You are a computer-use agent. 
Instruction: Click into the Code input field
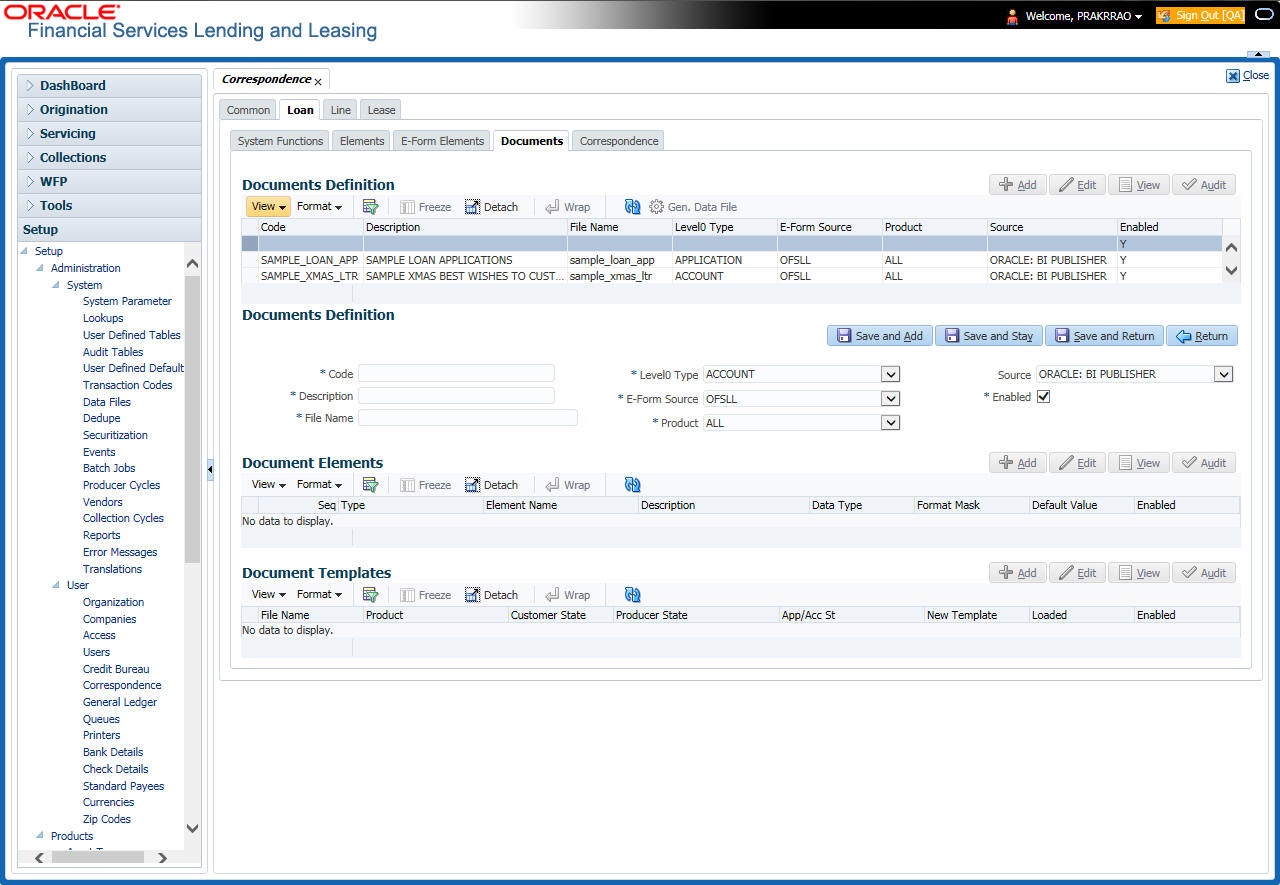(x=456, y=373)
